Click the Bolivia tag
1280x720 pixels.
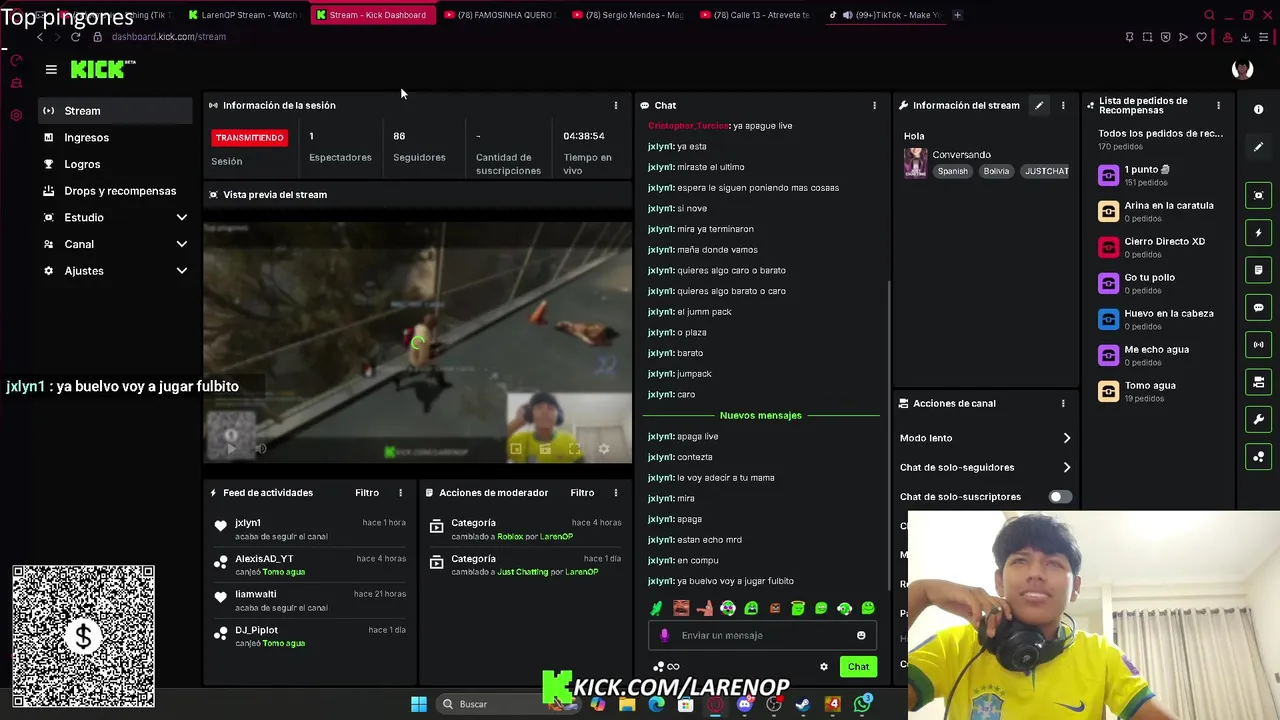pyautogui.click(x=996, y=171)
